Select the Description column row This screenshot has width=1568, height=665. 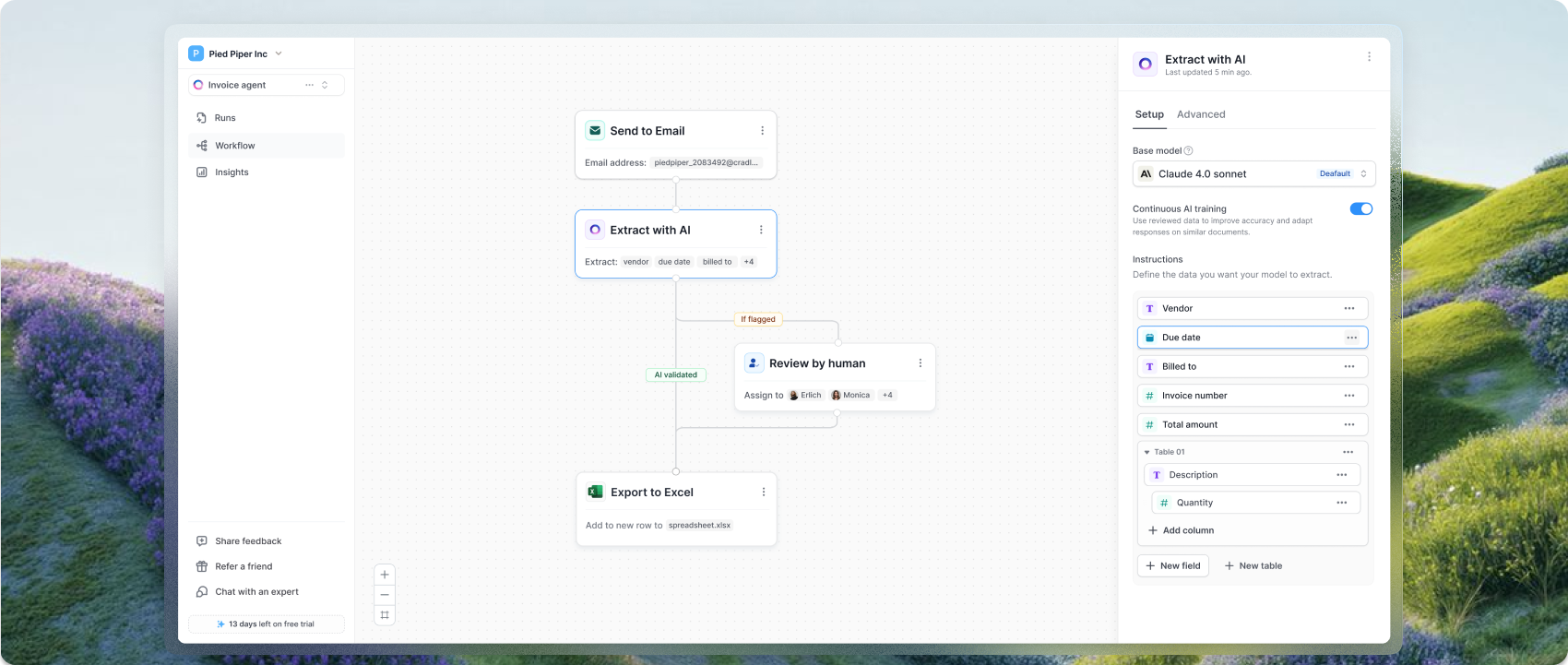(x=1253, y=475)
